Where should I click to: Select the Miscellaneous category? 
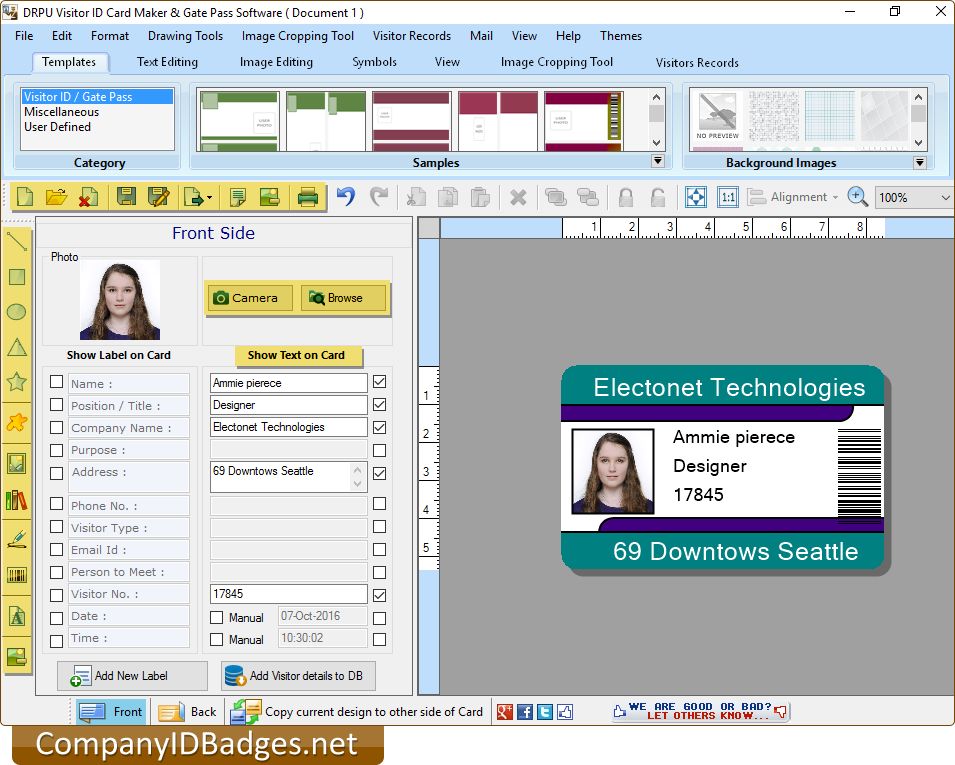[62, 112]
